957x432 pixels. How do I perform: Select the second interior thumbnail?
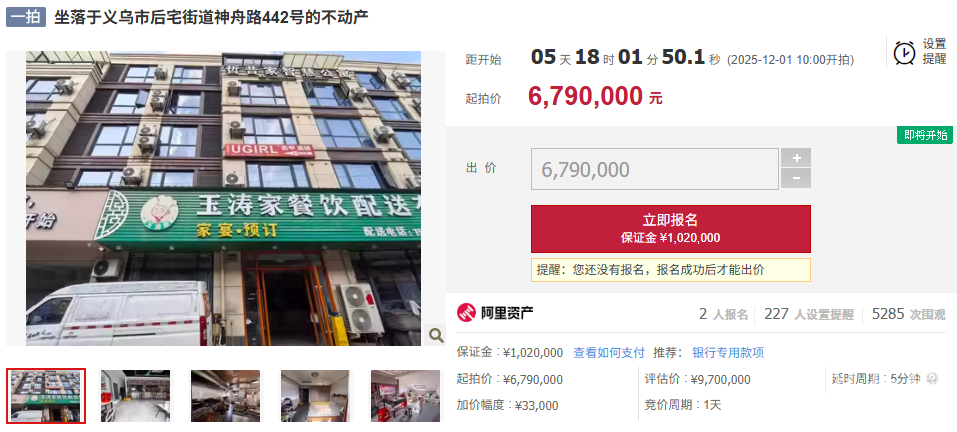click(x=135, y=396)
